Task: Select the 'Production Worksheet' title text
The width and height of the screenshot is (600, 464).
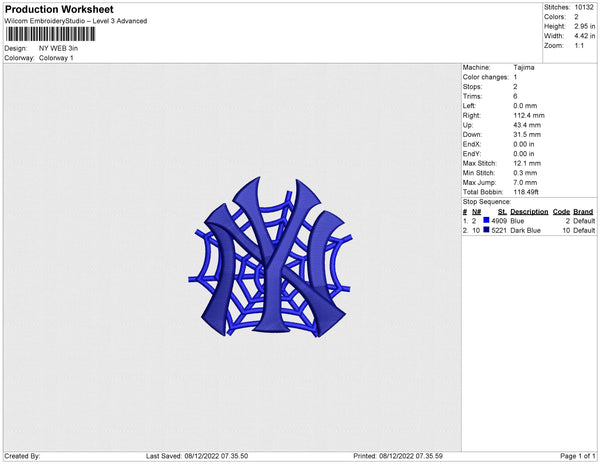Action: (59, 9)
